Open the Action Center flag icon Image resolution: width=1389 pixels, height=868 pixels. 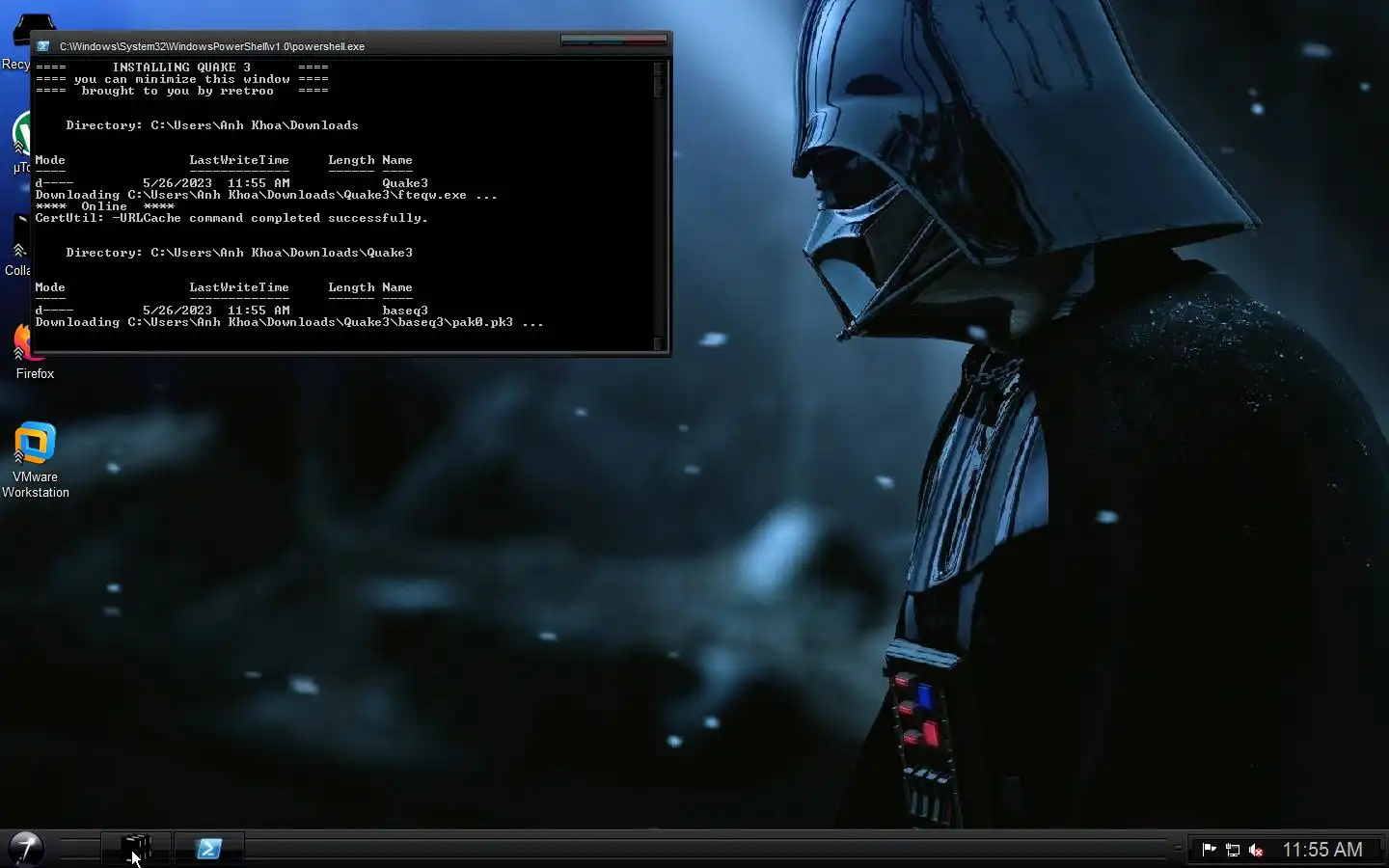click(1209, 850)
